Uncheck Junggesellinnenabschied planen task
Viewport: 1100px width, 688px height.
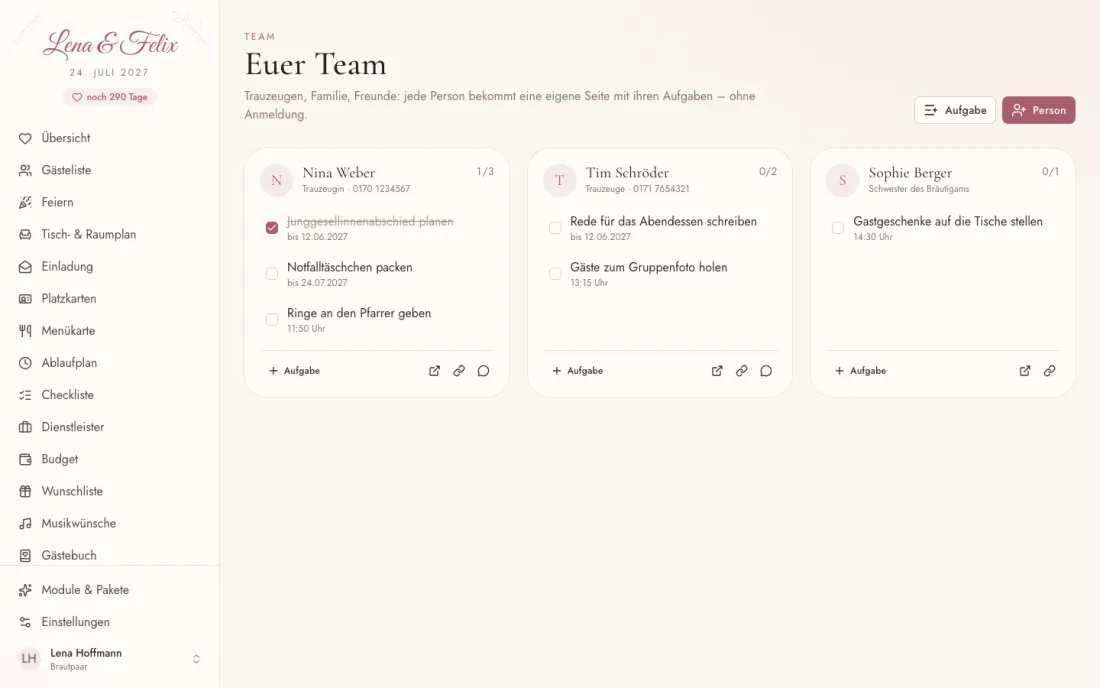[272, 228]
